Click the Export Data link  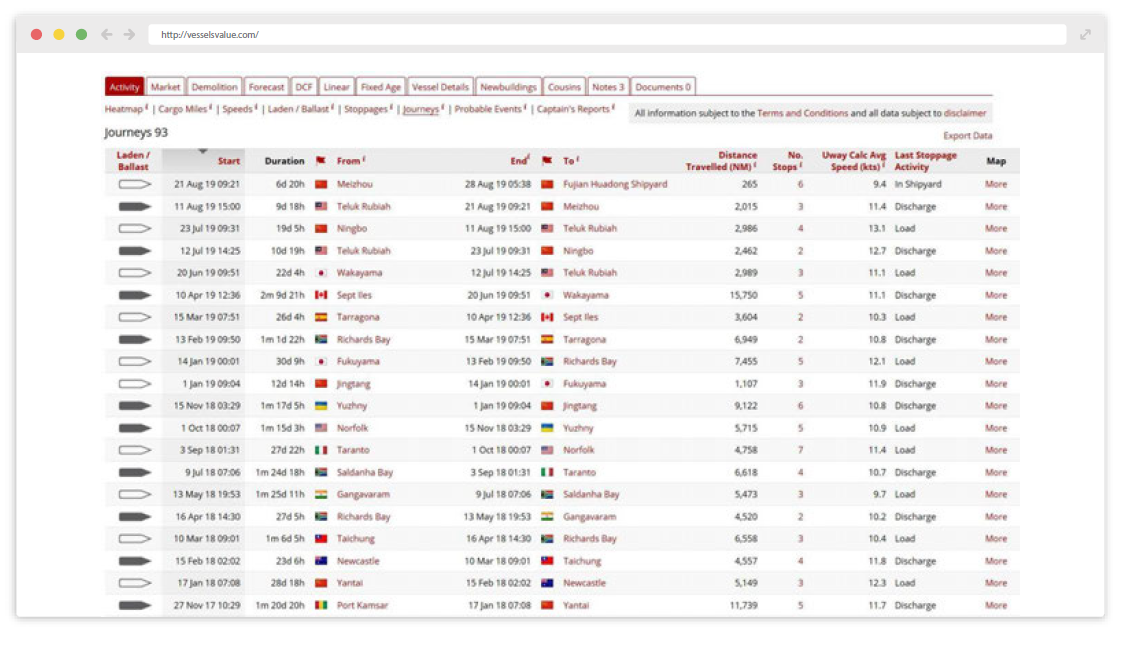[967, 136]
